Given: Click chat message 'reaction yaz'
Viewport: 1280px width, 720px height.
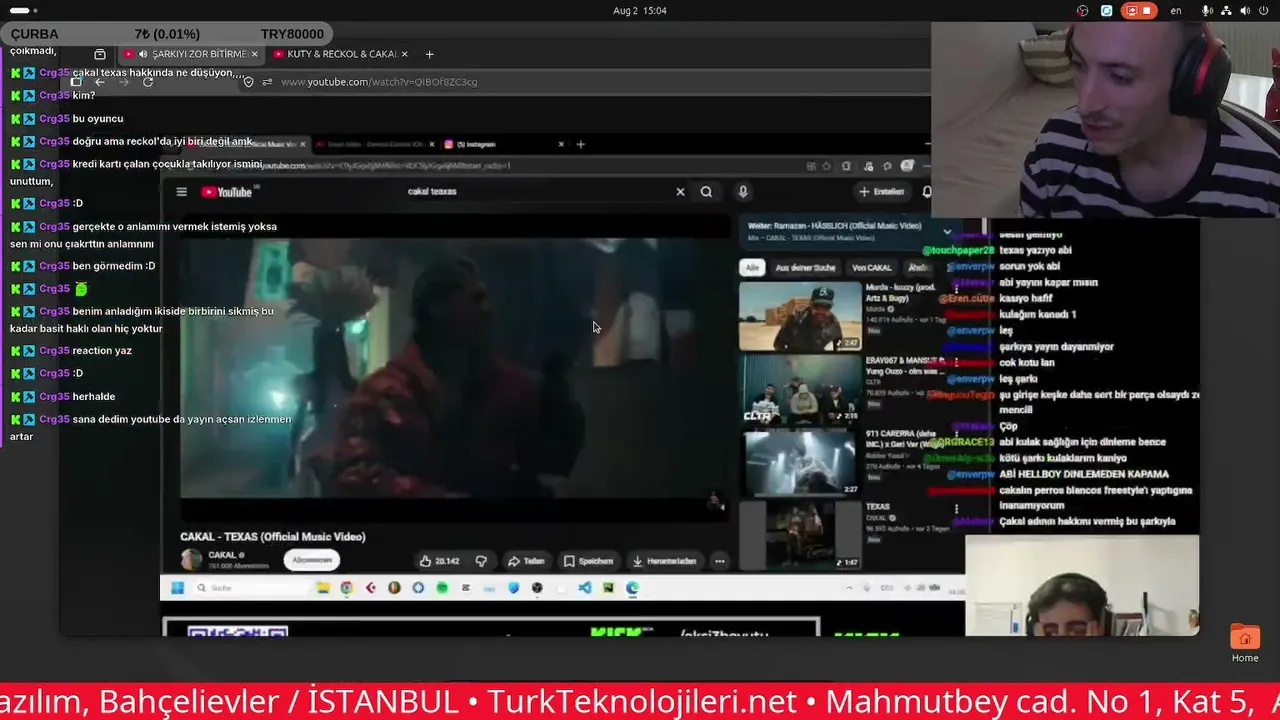Looking at the screenshot, I should coord(102,351).
